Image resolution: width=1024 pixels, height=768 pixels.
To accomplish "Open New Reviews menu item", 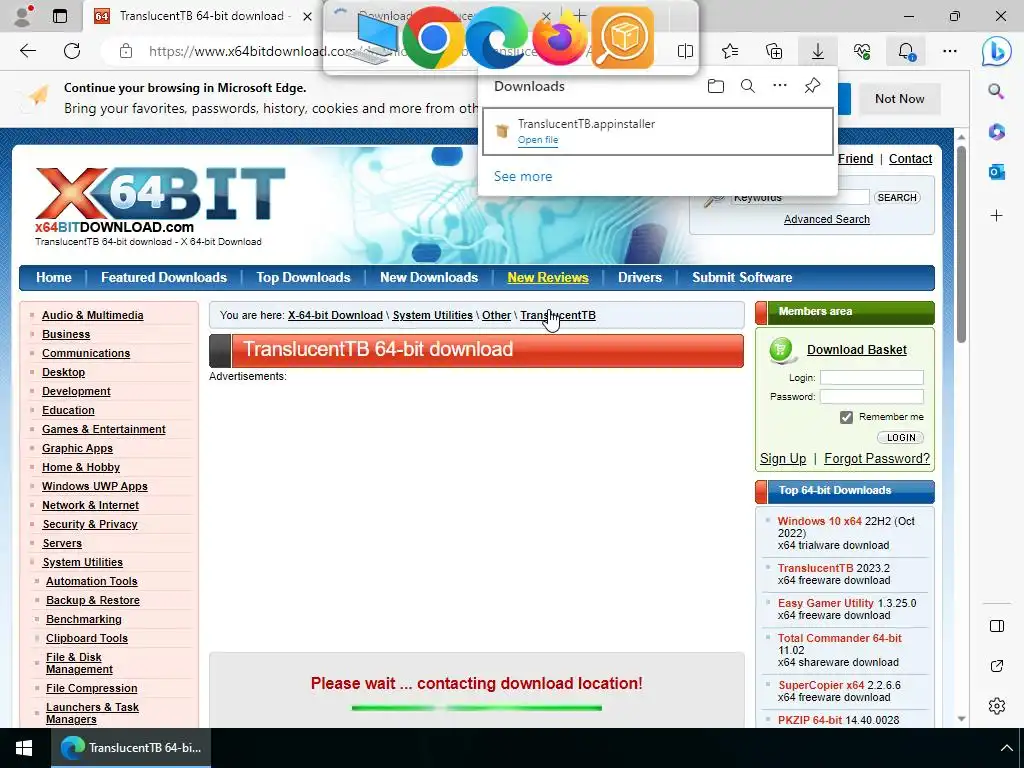I will [548, 278].
